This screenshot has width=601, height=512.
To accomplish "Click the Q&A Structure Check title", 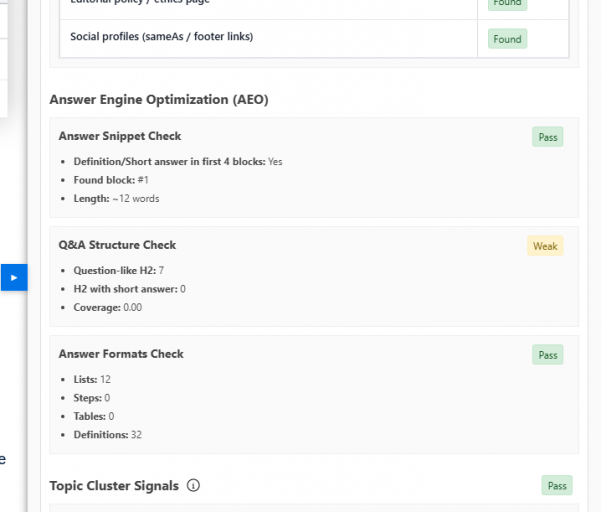I will tap(117, 245).
